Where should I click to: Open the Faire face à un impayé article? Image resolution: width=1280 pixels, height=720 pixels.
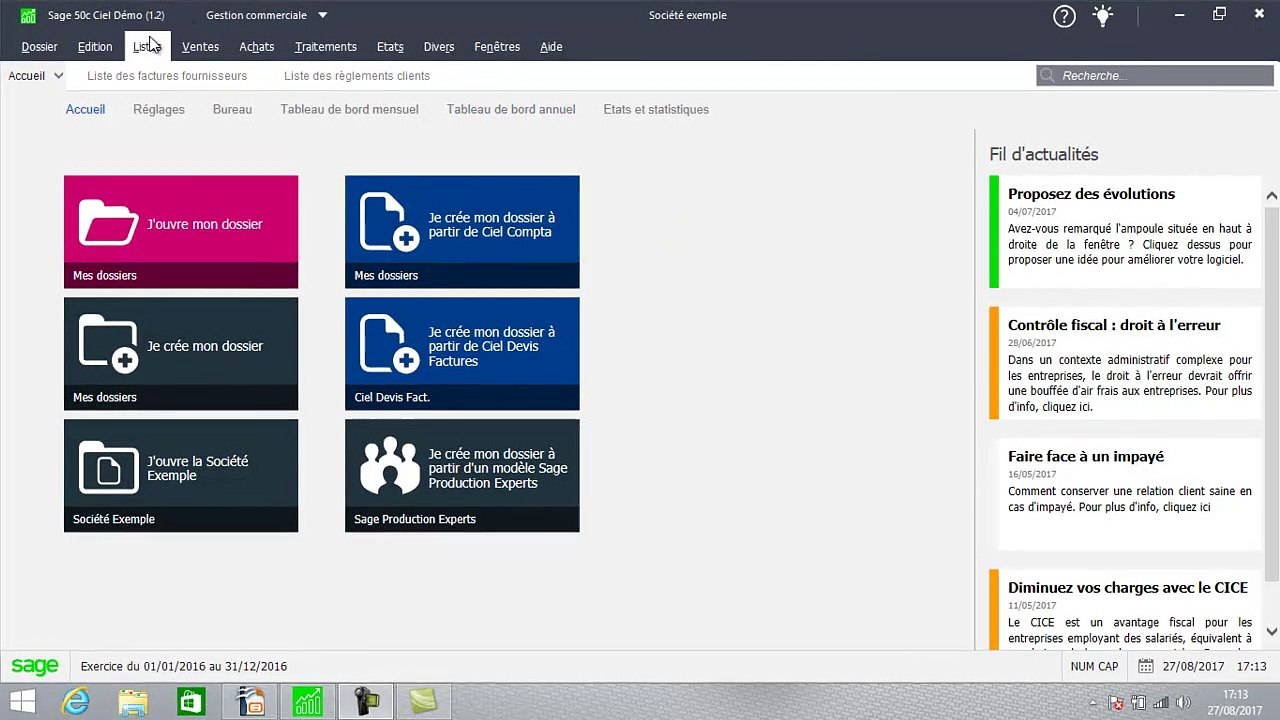pos(1125,494)
